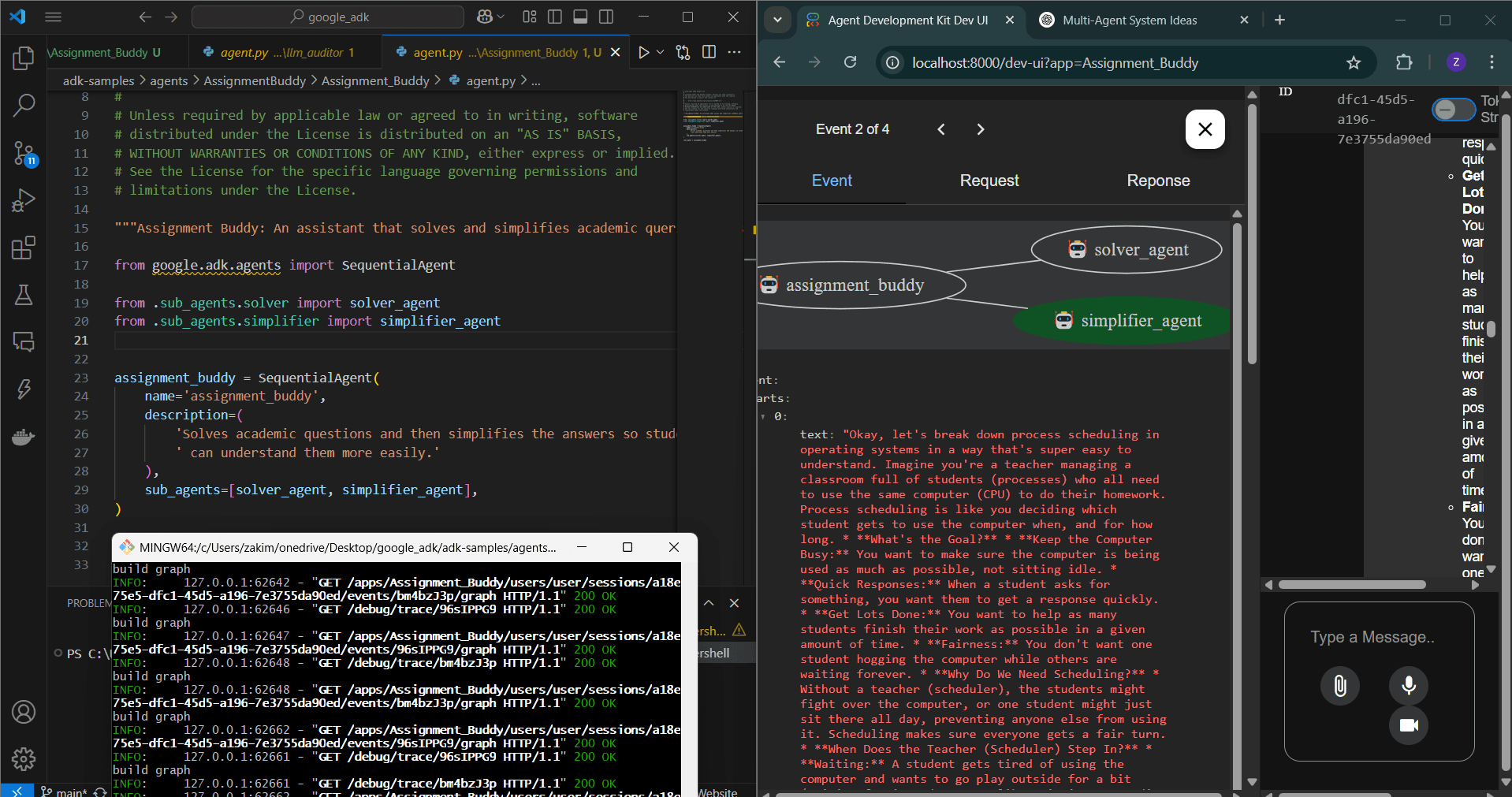Open a new browser tab
This screenshot has height=797, width=1512.
[1279, 20]
